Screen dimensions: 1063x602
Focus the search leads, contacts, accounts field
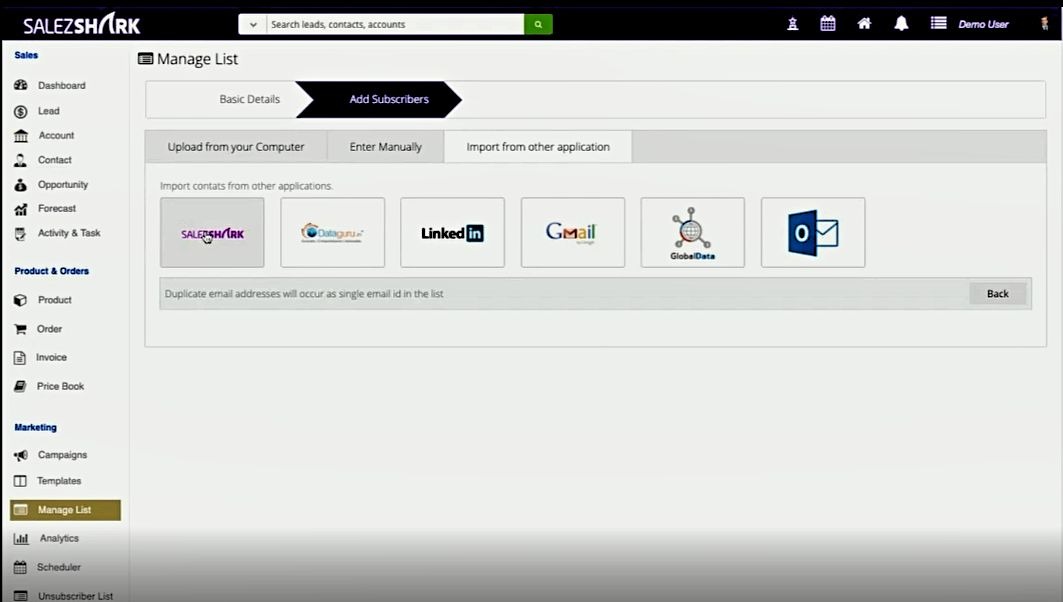point(395,24)
